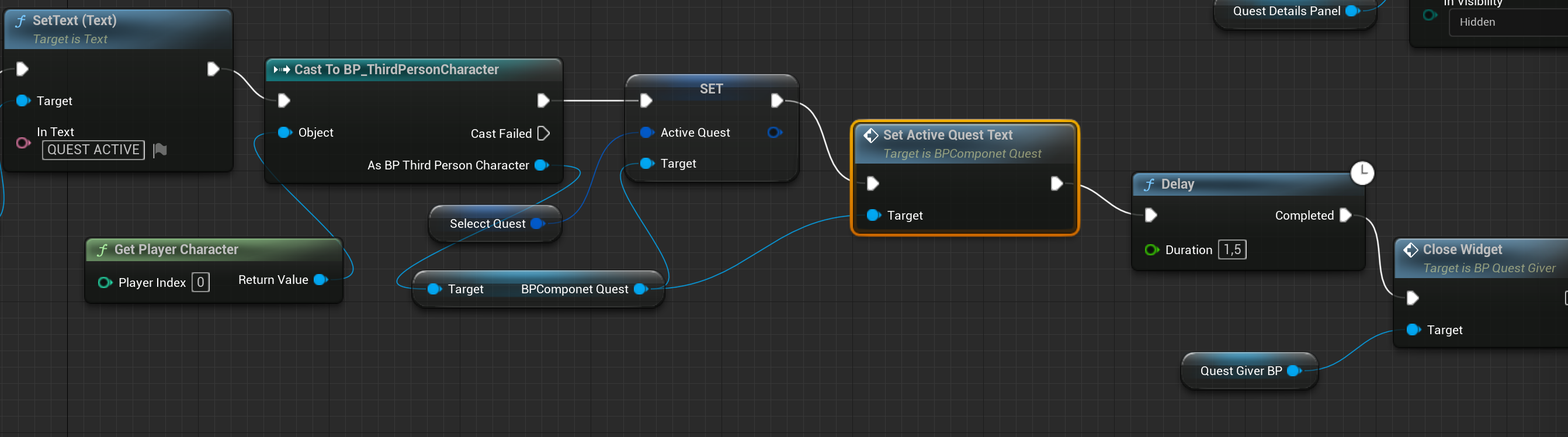
Task: Click Target pin on Set Active Quest Text
Action: (873, 215)
